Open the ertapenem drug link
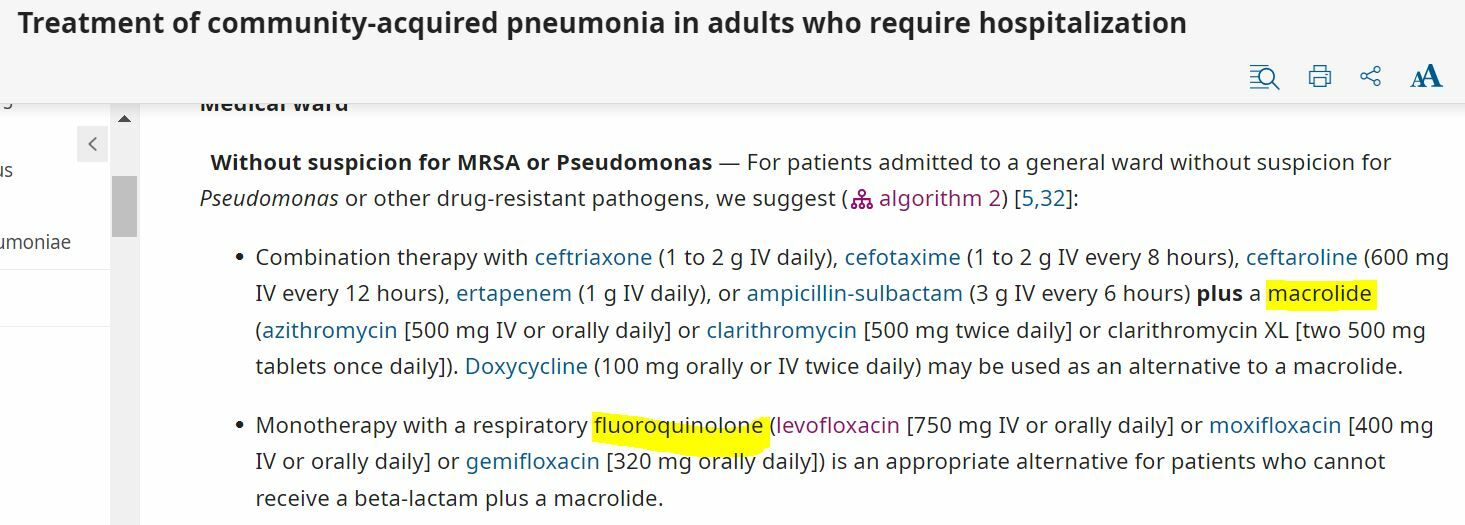 click(x=514, y=294)
